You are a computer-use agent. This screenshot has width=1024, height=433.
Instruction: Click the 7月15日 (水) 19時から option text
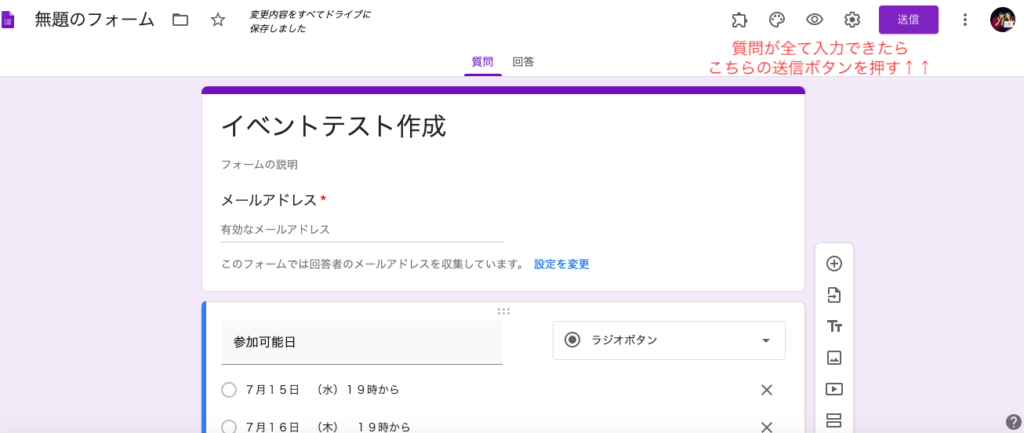coord(323,391)
